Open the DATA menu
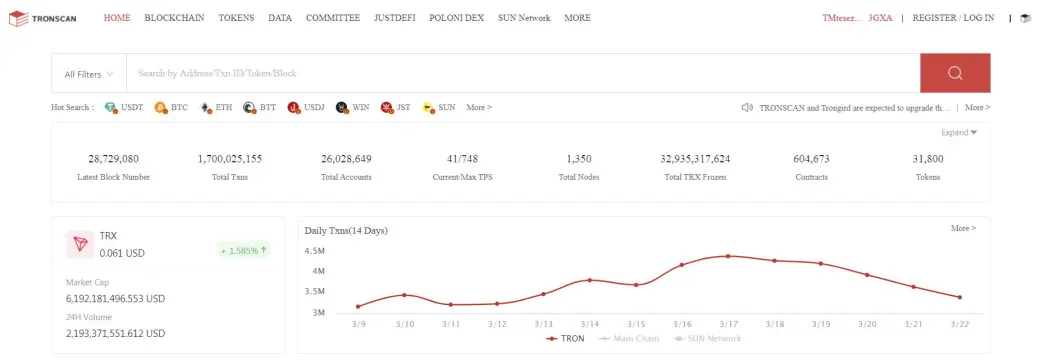 tap(280, 18)
